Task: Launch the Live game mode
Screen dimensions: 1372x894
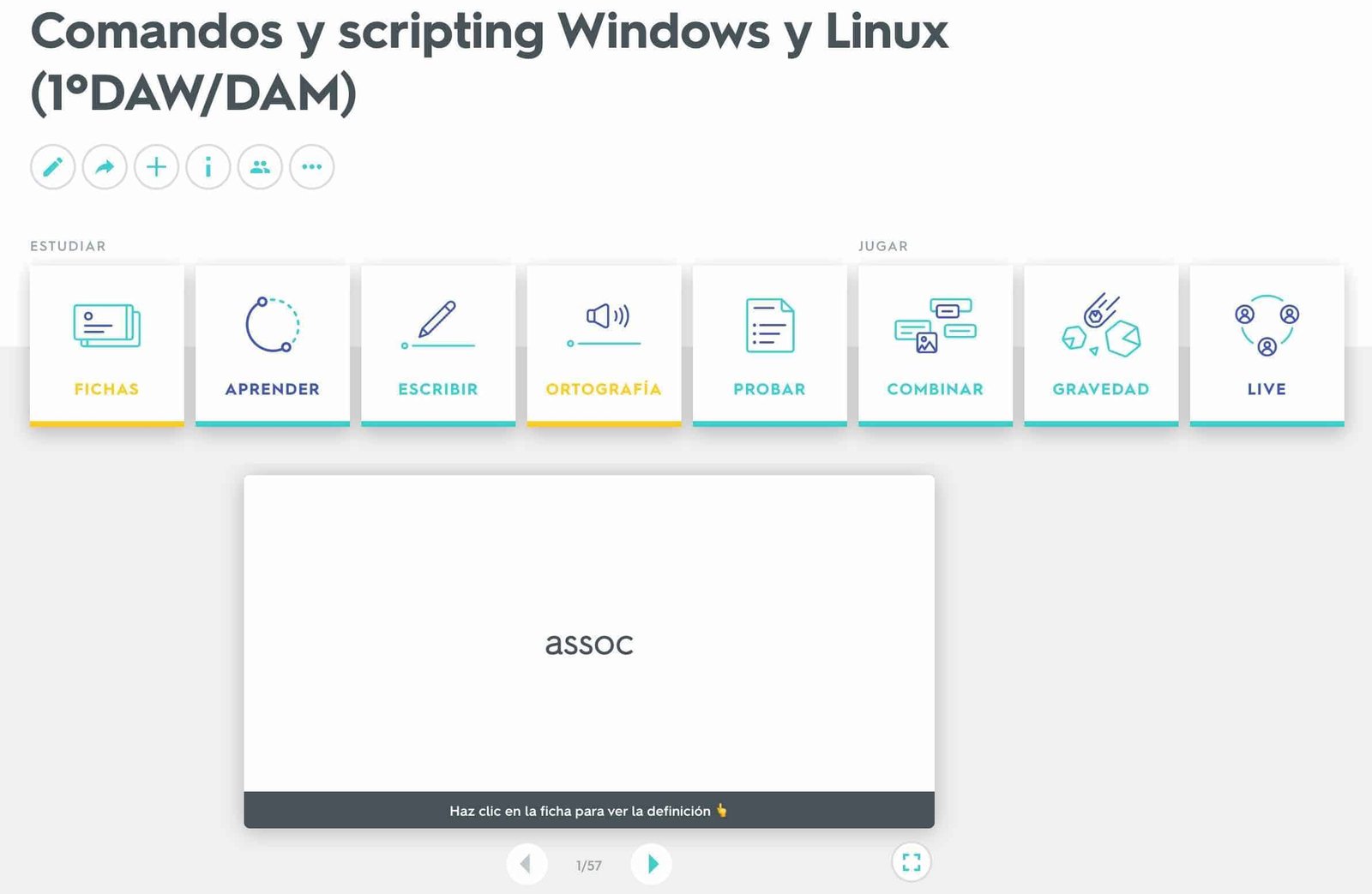Action: coord(1267,345)
